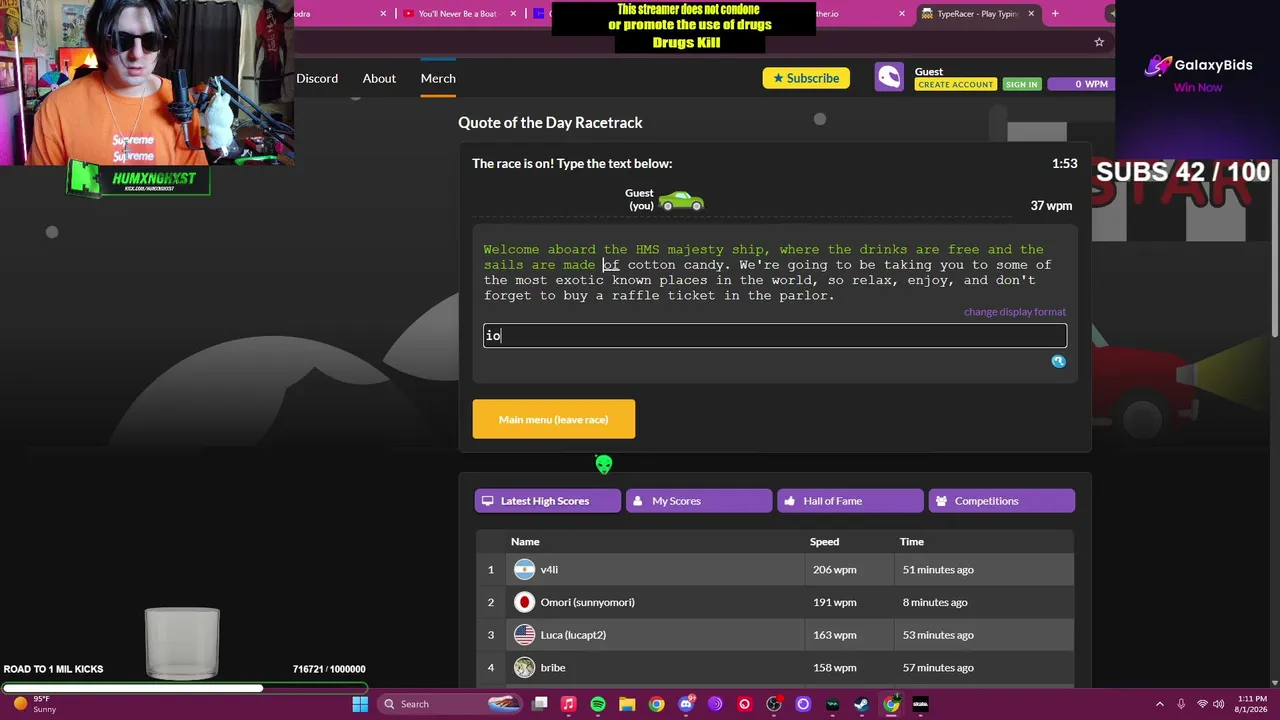Open the Competitions tab

click(x=1002, y=501)
